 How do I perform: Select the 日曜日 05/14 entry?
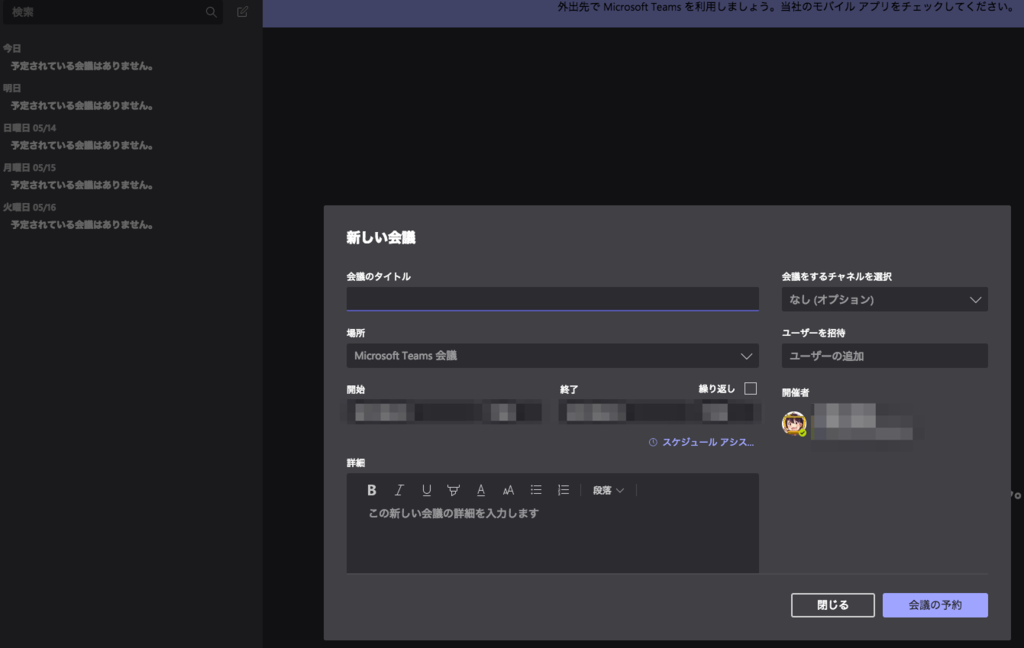(x=29, y=128)
